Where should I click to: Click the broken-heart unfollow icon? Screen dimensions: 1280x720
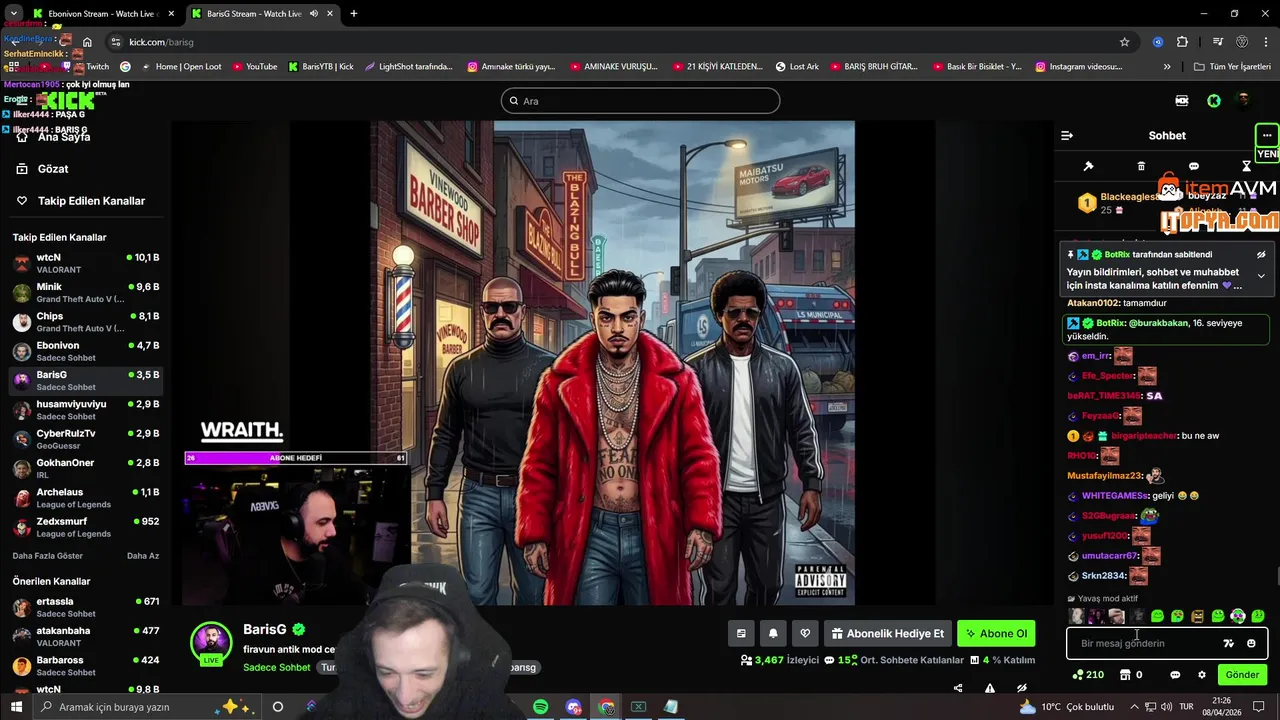point(805,633)
